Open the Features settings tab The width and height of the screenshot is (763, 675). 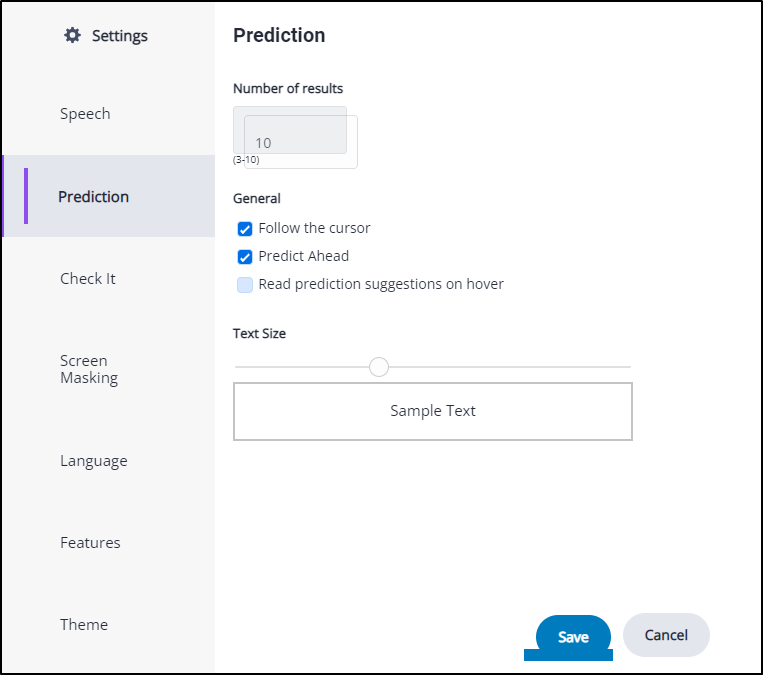pos(90,543)
